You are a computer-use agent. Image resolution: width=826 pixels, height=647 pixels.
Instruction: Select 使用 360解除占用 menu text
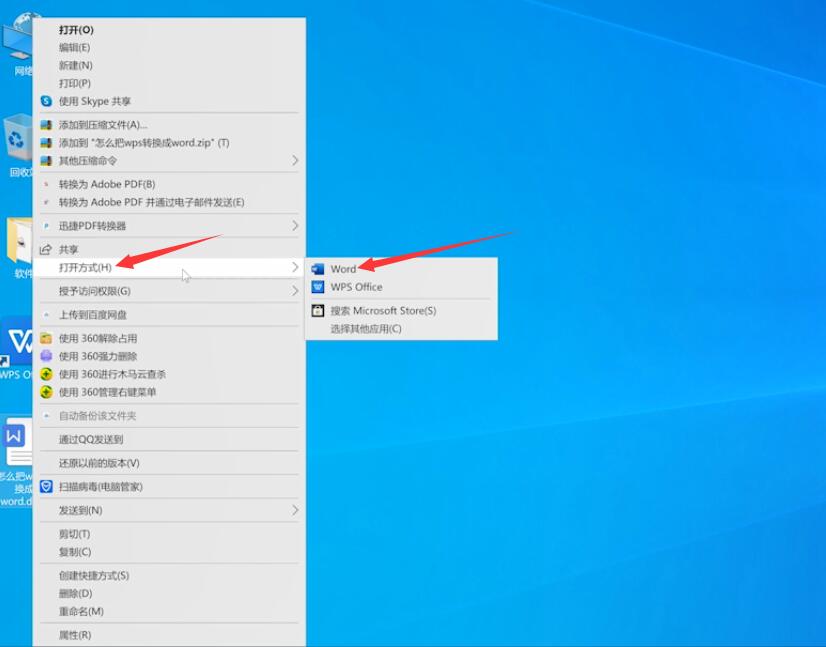coord(98,338)
